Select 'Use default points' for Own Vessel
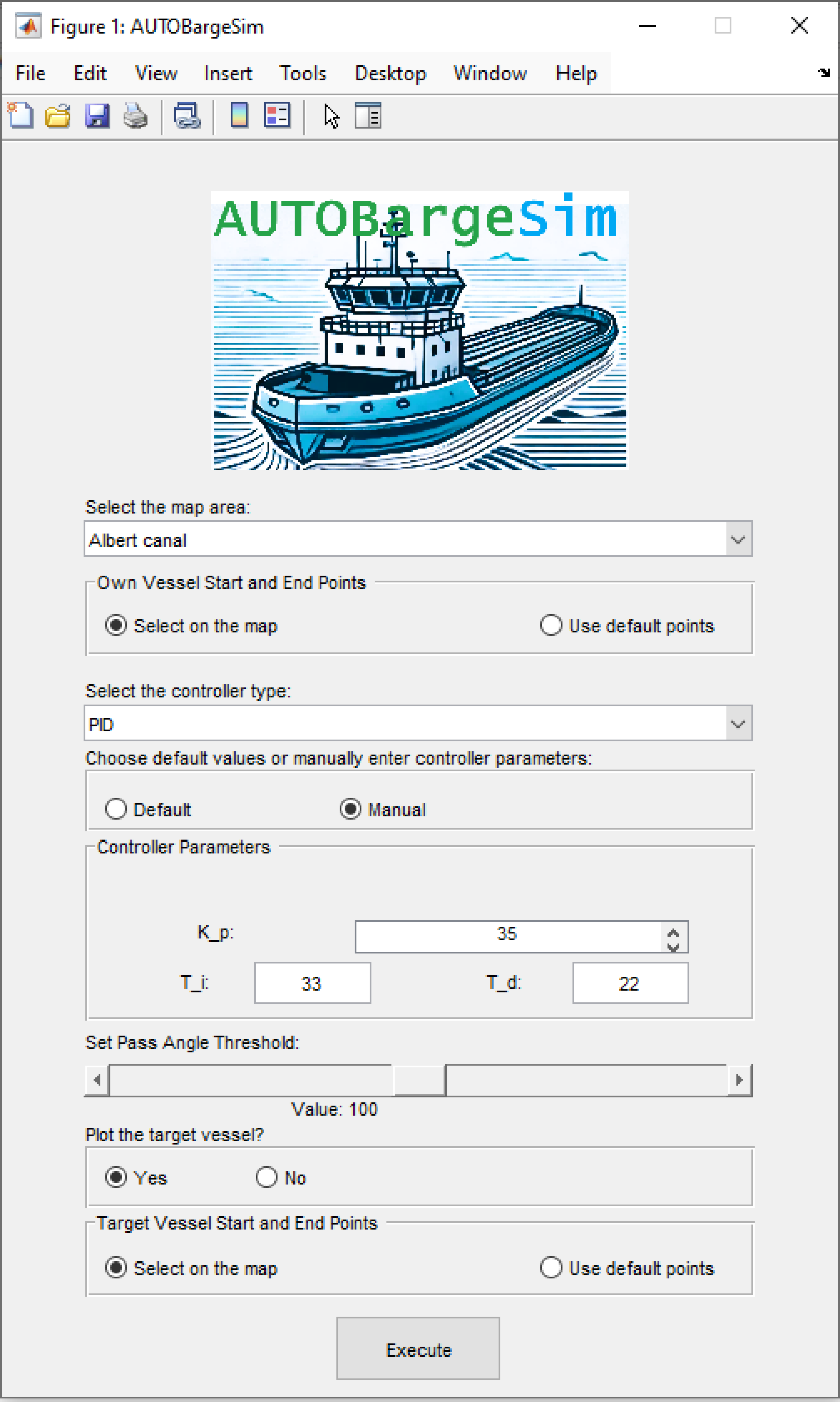Viewport: 840px width, 1402px height. click(551, 625)
